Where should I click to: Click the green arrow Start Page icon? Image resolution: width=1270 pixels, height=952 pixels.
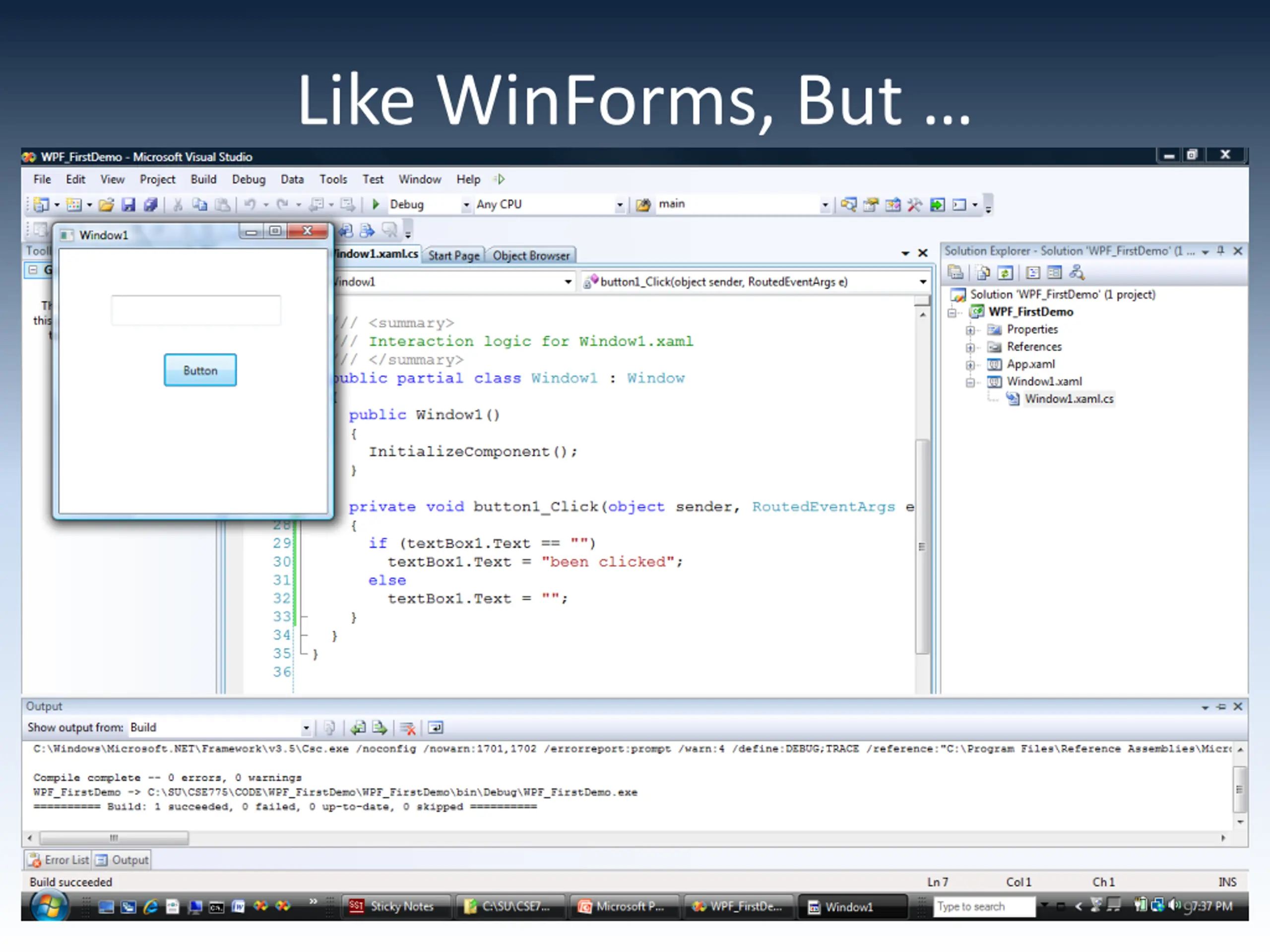tap(937, 204)
